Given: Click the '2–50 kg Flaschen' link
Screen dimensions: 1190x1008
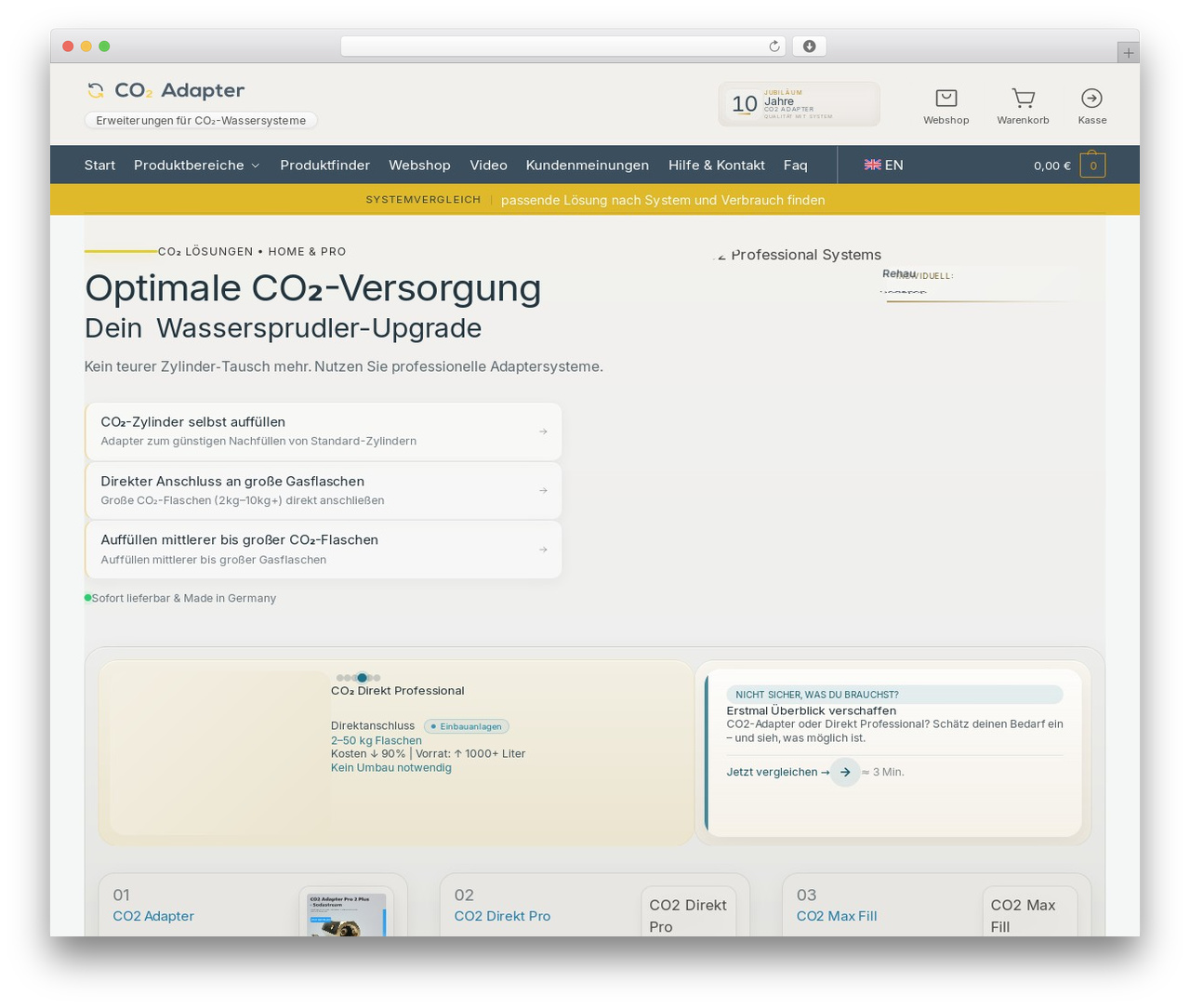Looking at the screenshot, I should coord(377,741).
